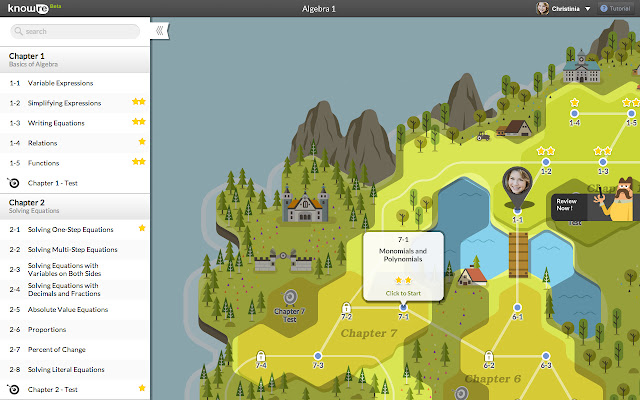Click Christinia's profile avatar in header
Screen dimensions: 640x400
[x=542, y=8]
